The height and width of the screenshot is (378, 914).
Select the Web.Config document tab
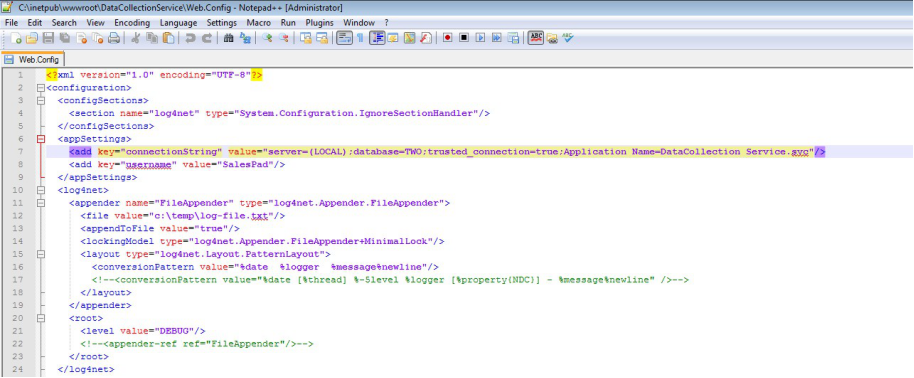click(x=33, y=60)
